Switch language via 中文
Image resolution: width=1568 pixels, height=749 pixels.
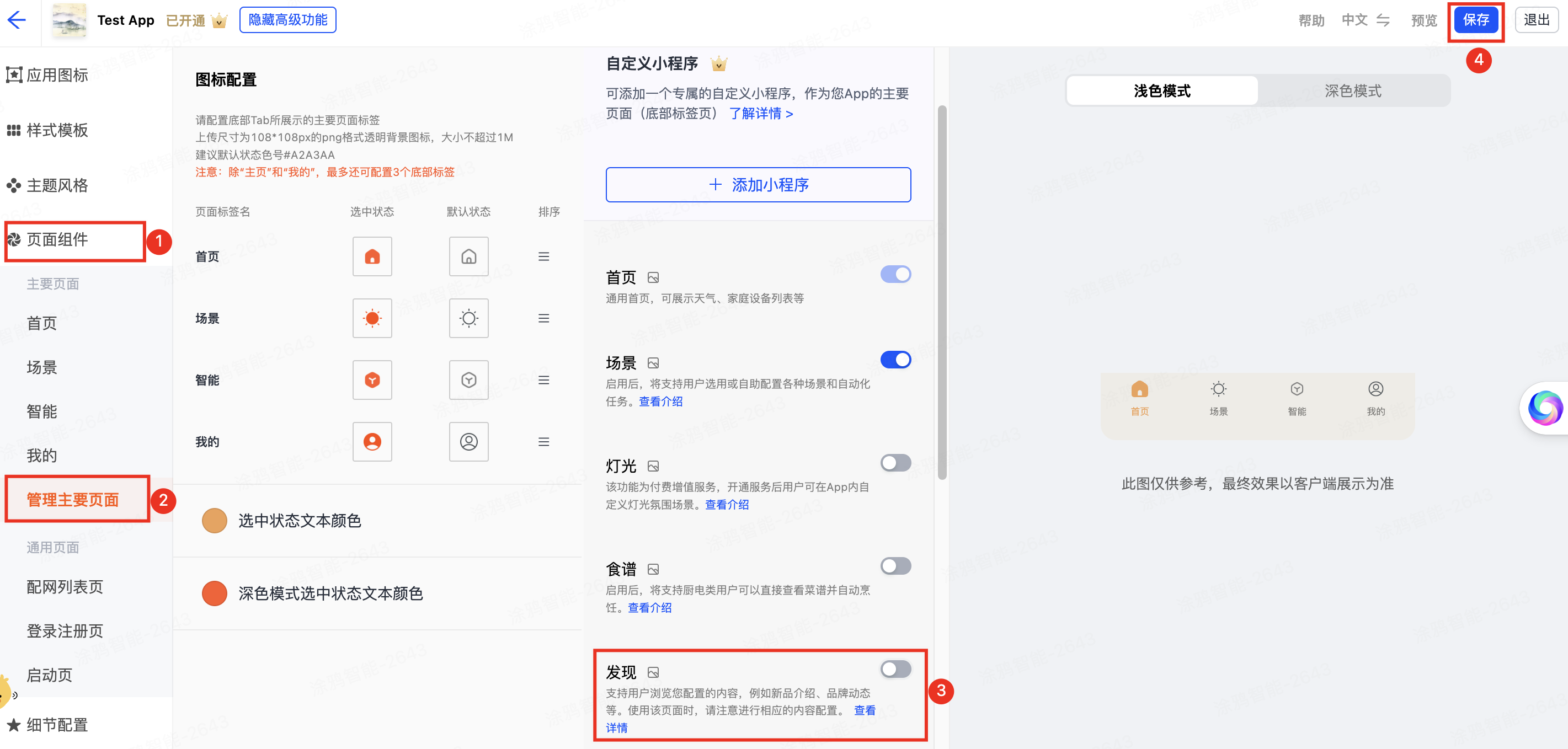[x=1354, y=20]
